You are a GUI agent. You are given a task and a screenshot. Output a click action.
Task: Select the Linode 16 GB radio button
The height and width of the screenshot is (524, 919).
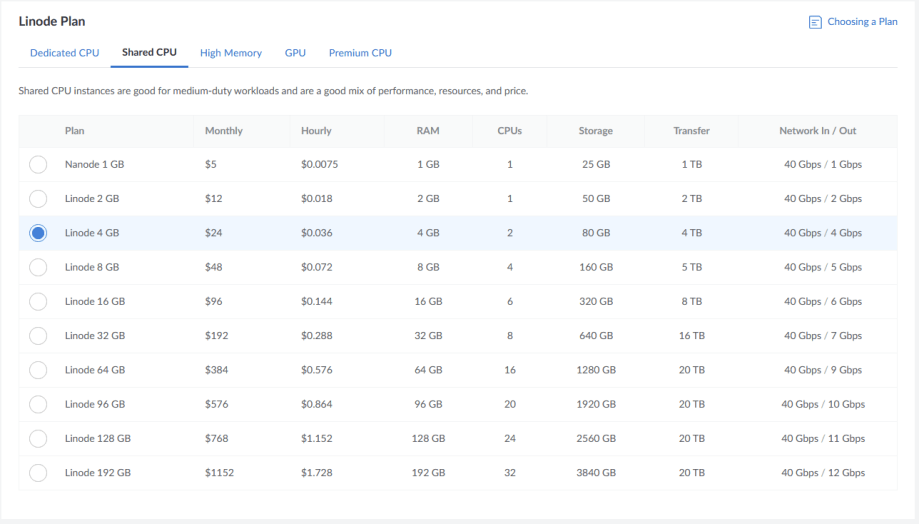tap(38, 301)
